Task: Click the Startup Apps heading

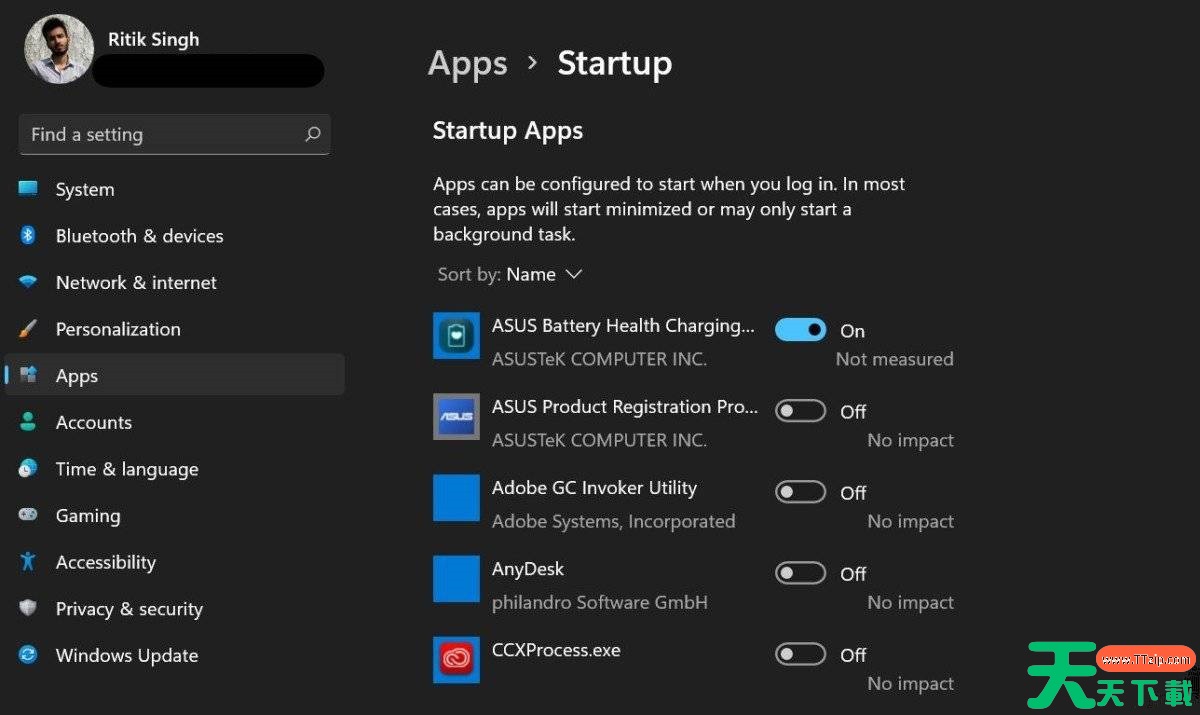Action: click(x=507, y=131)
